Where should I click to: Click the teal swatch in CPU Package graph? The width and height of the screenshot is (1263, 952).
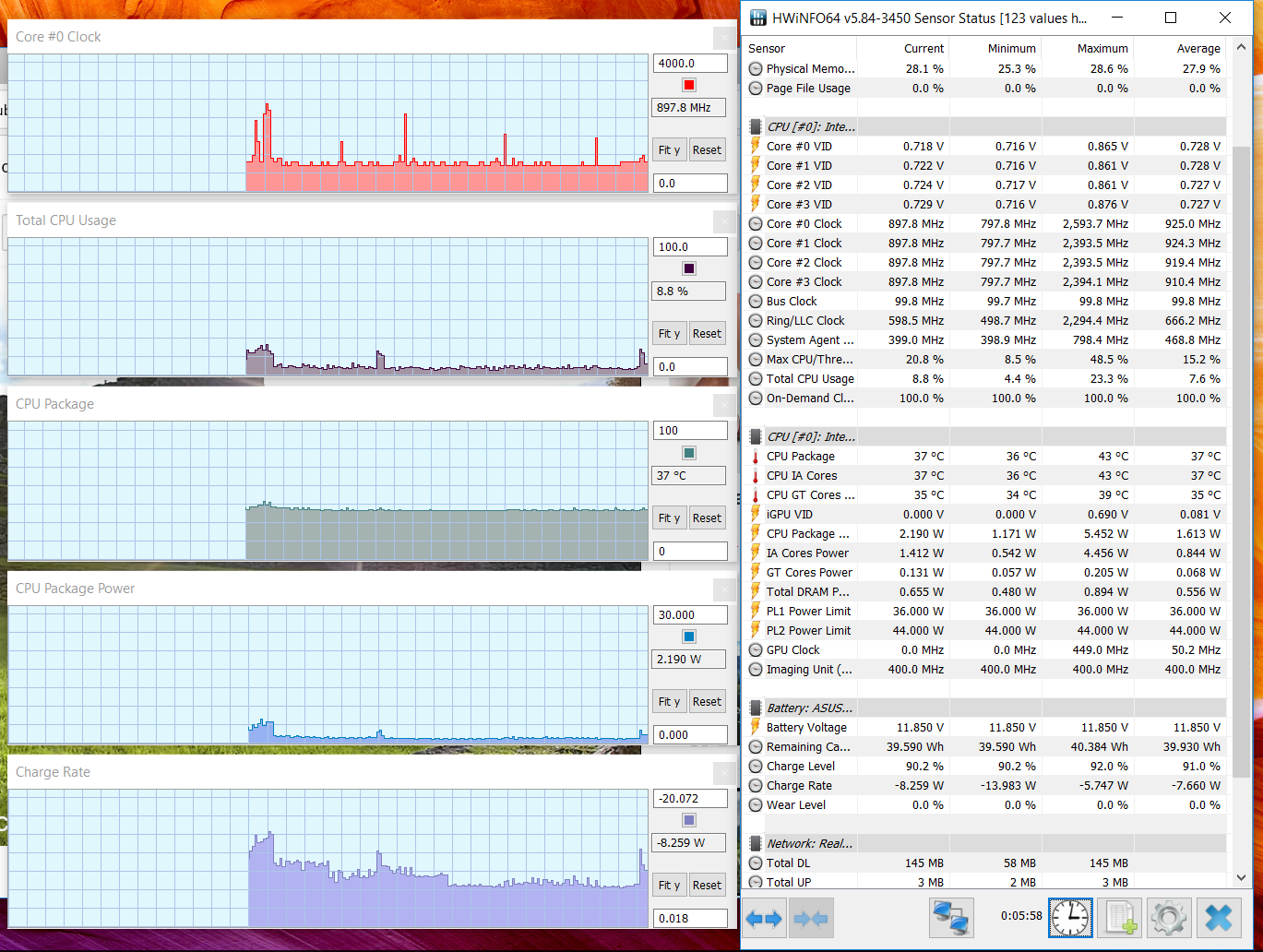(x=689, y=453)
